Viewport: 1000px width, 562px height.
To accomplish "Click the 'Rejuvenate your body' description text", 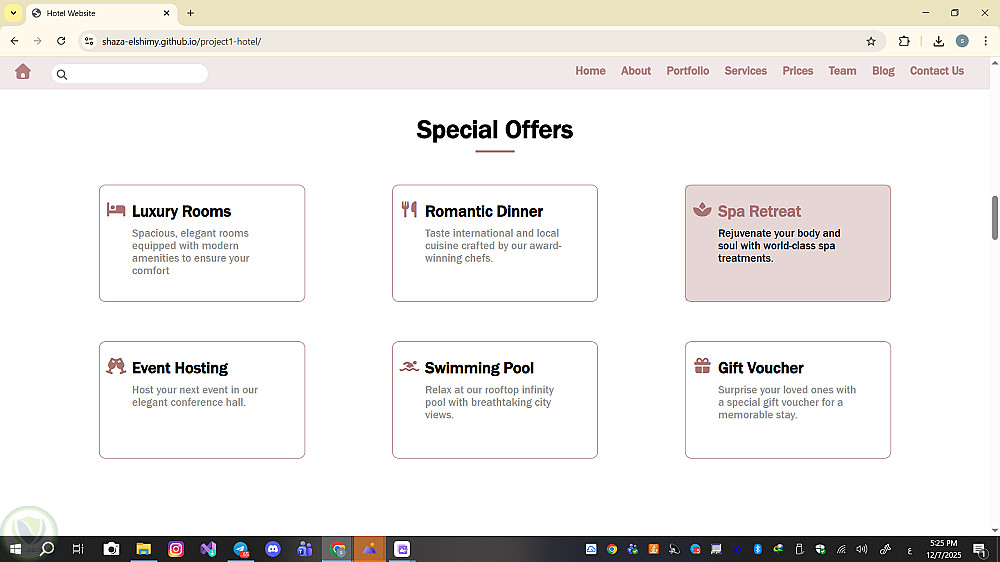I will [x=779, y=246].
